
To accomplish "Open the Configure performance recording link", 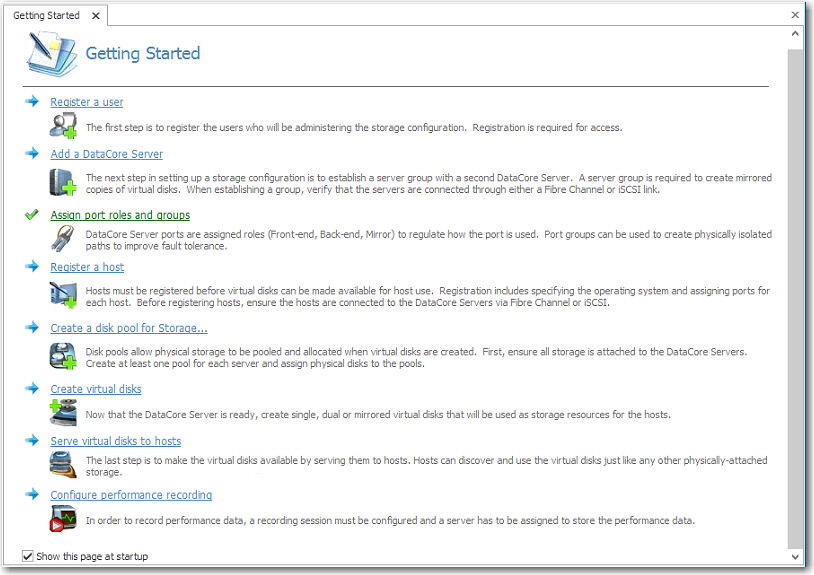I will tap(131, 495).
